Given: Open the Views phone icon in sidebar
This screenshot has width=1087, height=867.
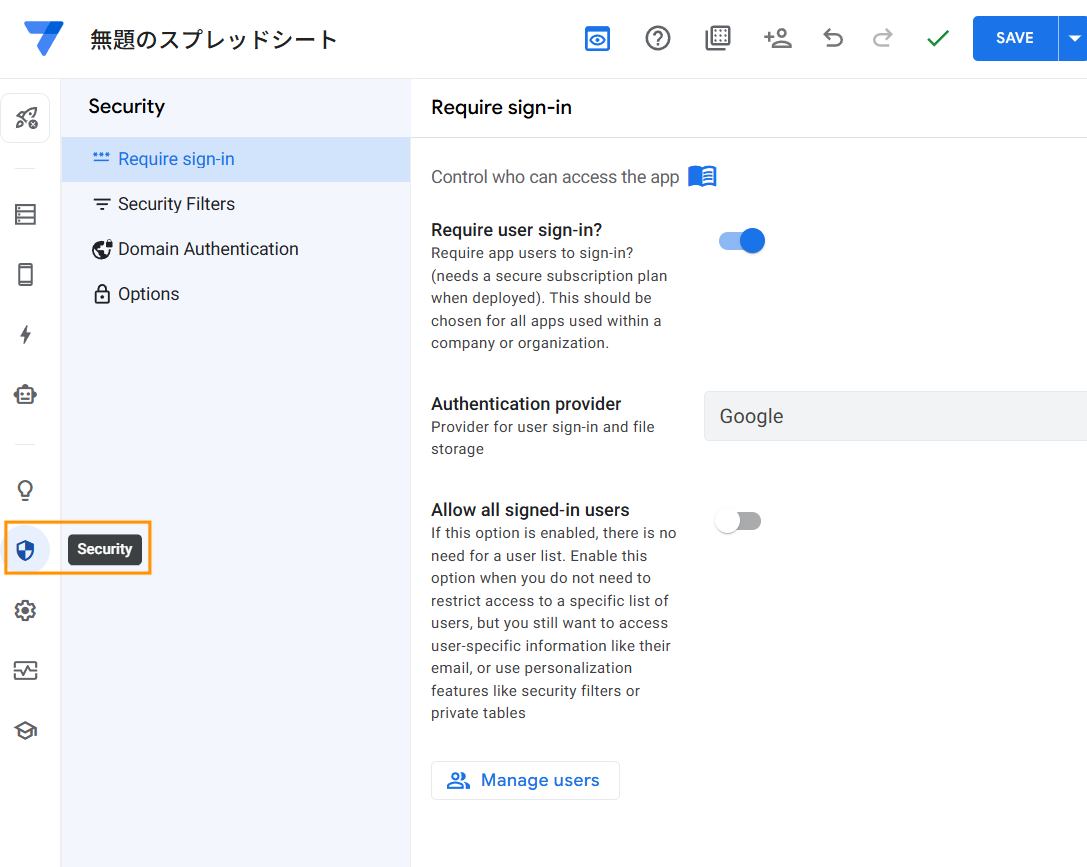Looking at the screenshot, I should tap(26, 274).
